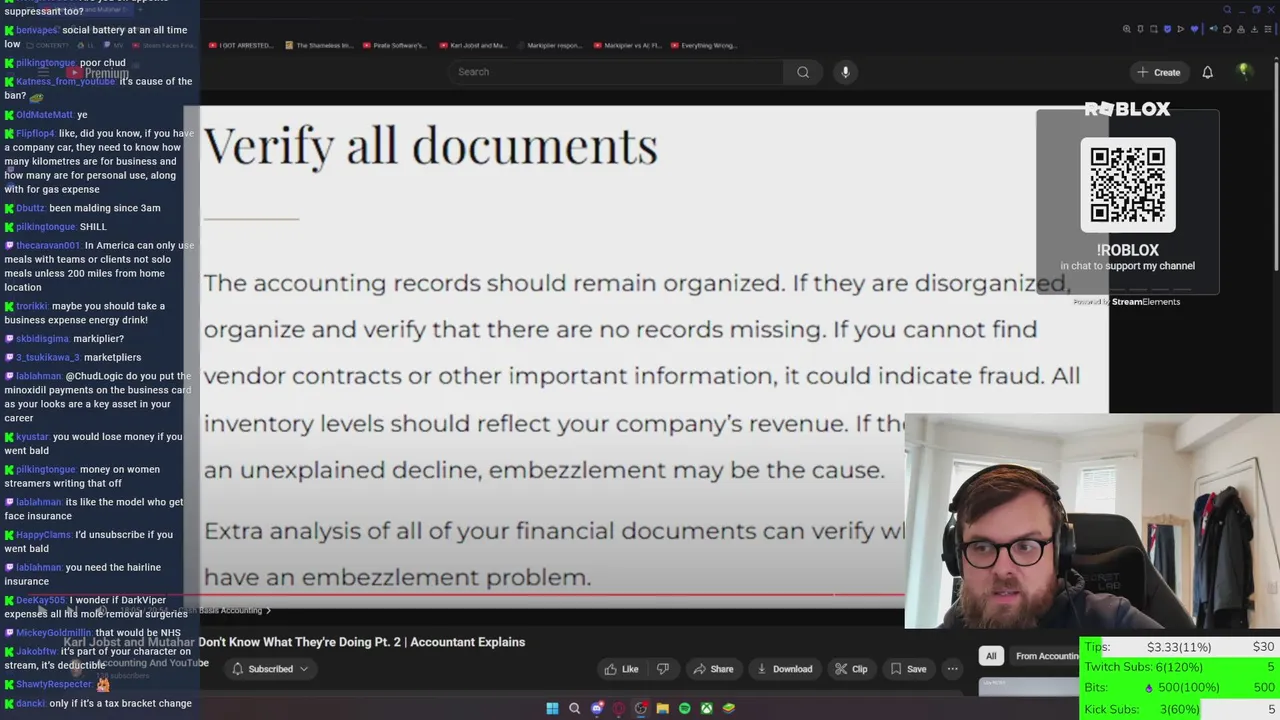Open 'Karl Jobst and Mu...' bookmark

point(472,45)
